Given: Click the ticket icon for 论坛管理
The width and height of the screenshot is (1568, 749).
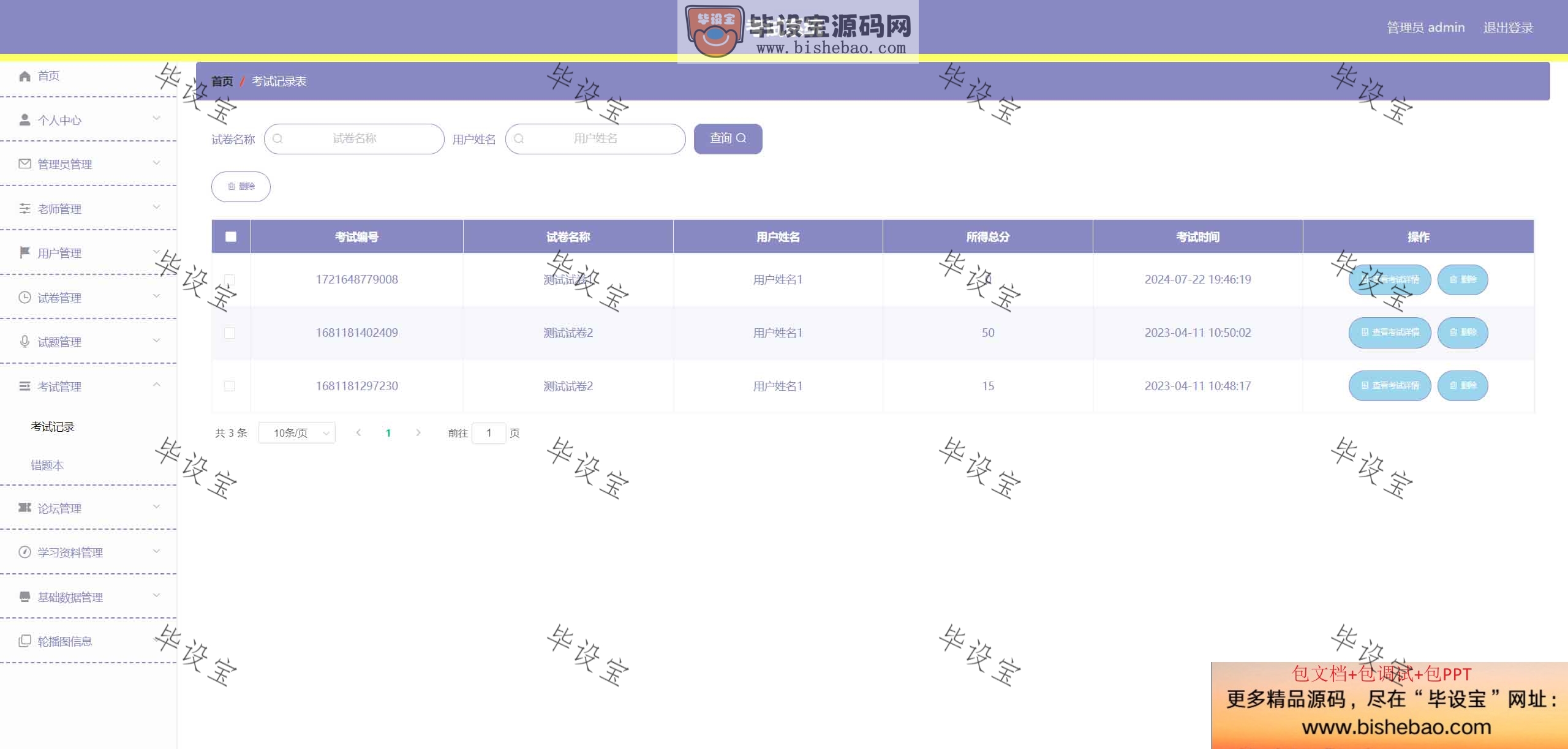Looking at the screenshot, I should tap(24, 508).
